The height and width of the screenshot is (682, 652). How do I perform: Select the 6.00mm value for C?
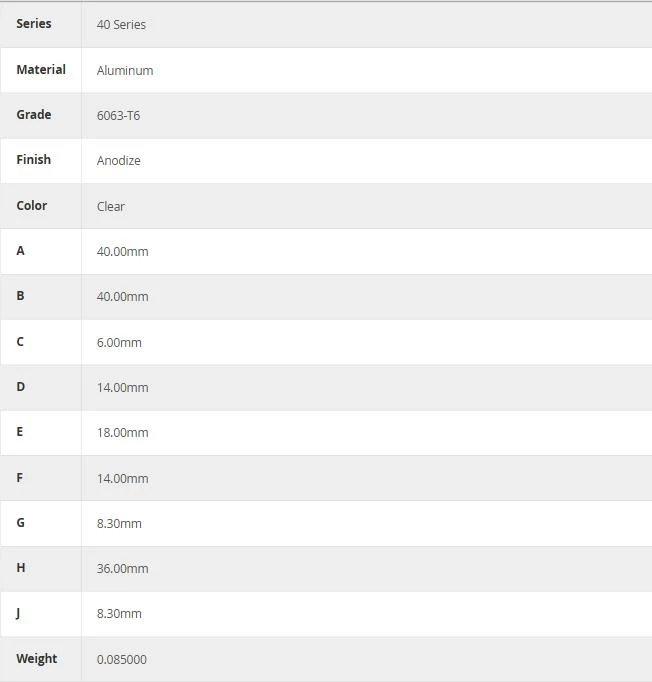tap(119, 342)
